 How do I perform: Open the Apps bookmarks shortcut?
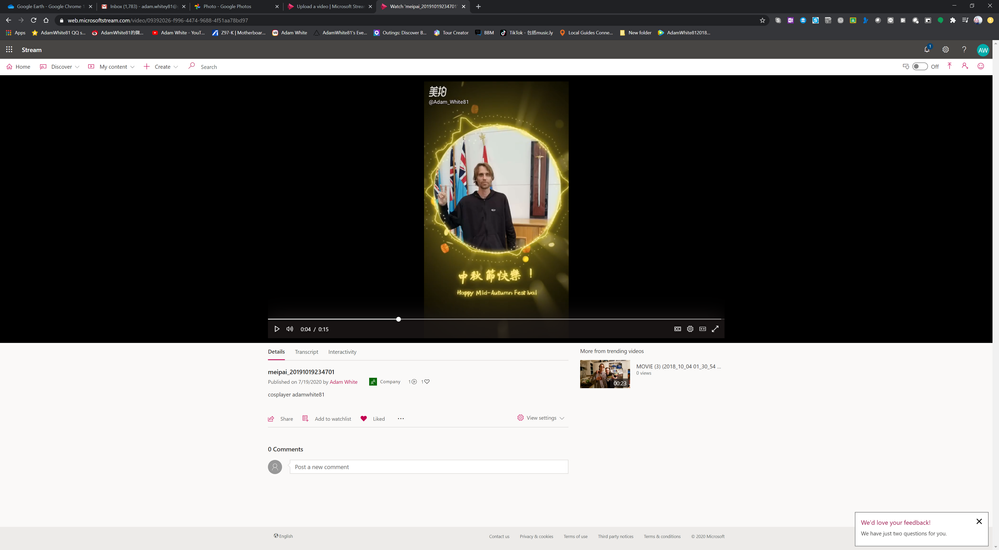point(16,33)
